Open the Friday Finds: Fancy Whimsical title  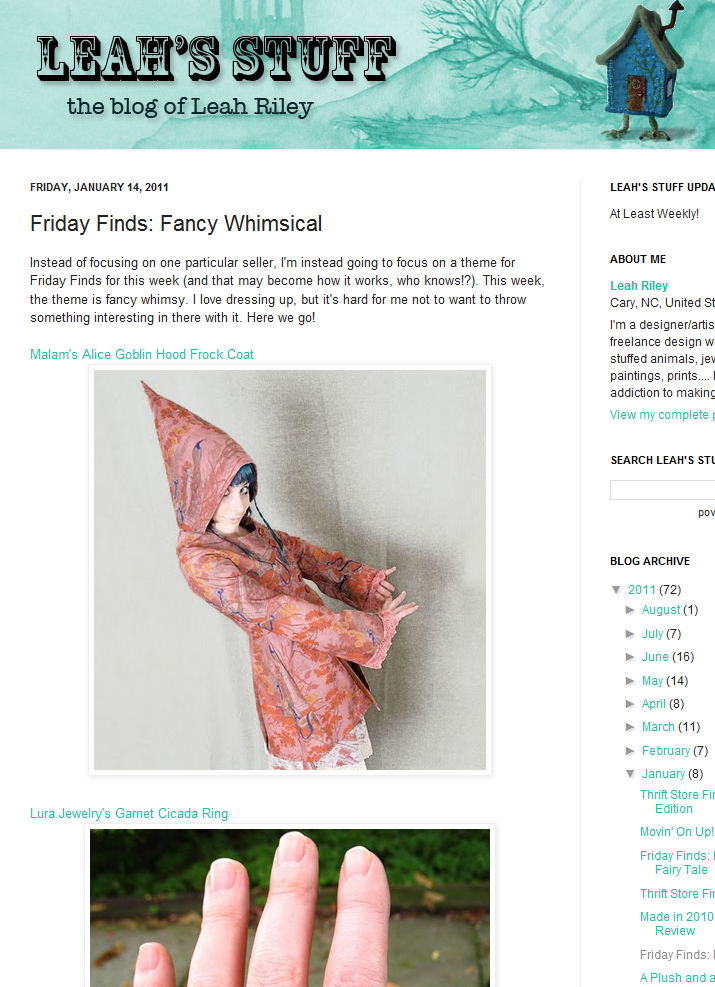176,223
